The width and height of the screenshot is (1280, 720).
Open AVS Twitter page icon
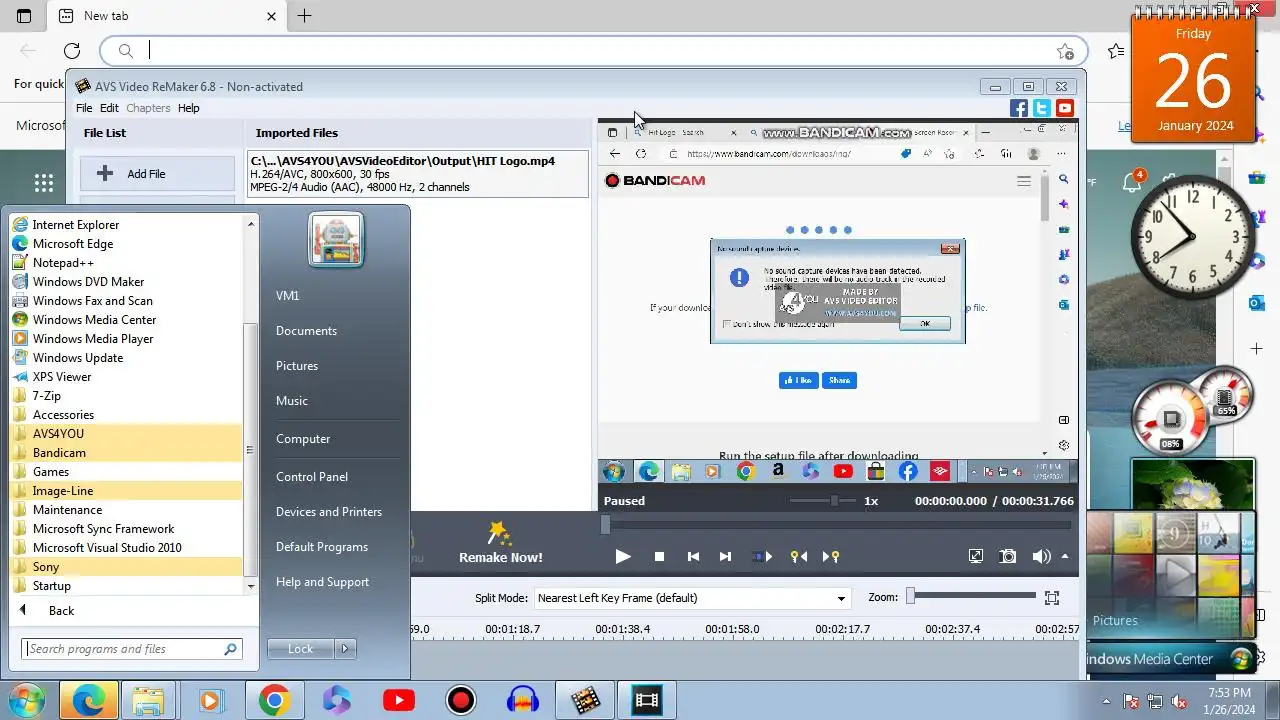tap(1042, 108)
